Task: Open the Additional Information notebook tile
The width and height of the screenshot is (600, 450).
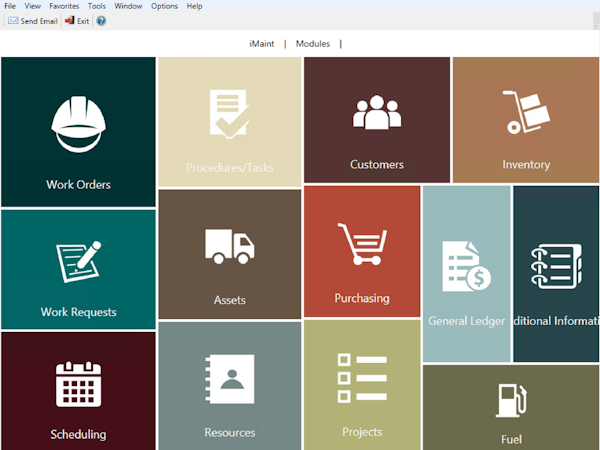Action: point(556,274)
